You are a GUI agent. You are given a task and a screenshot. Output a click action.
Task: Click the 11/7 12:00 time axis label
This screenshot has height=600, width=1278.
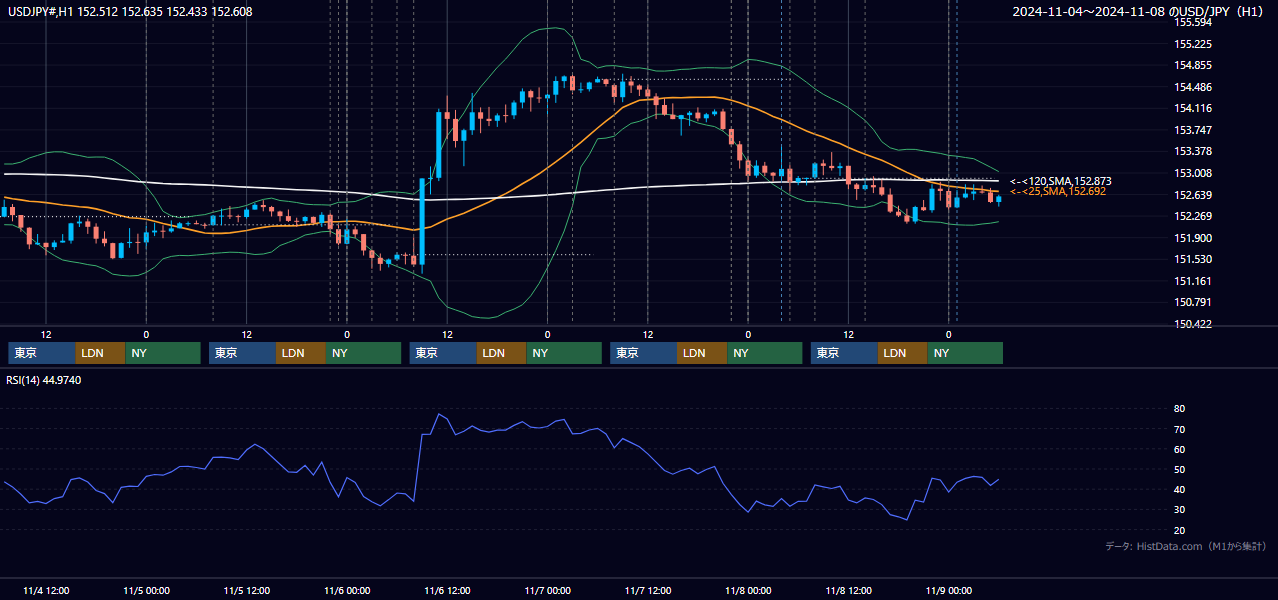pyautogui.click(x=648, y=590)
